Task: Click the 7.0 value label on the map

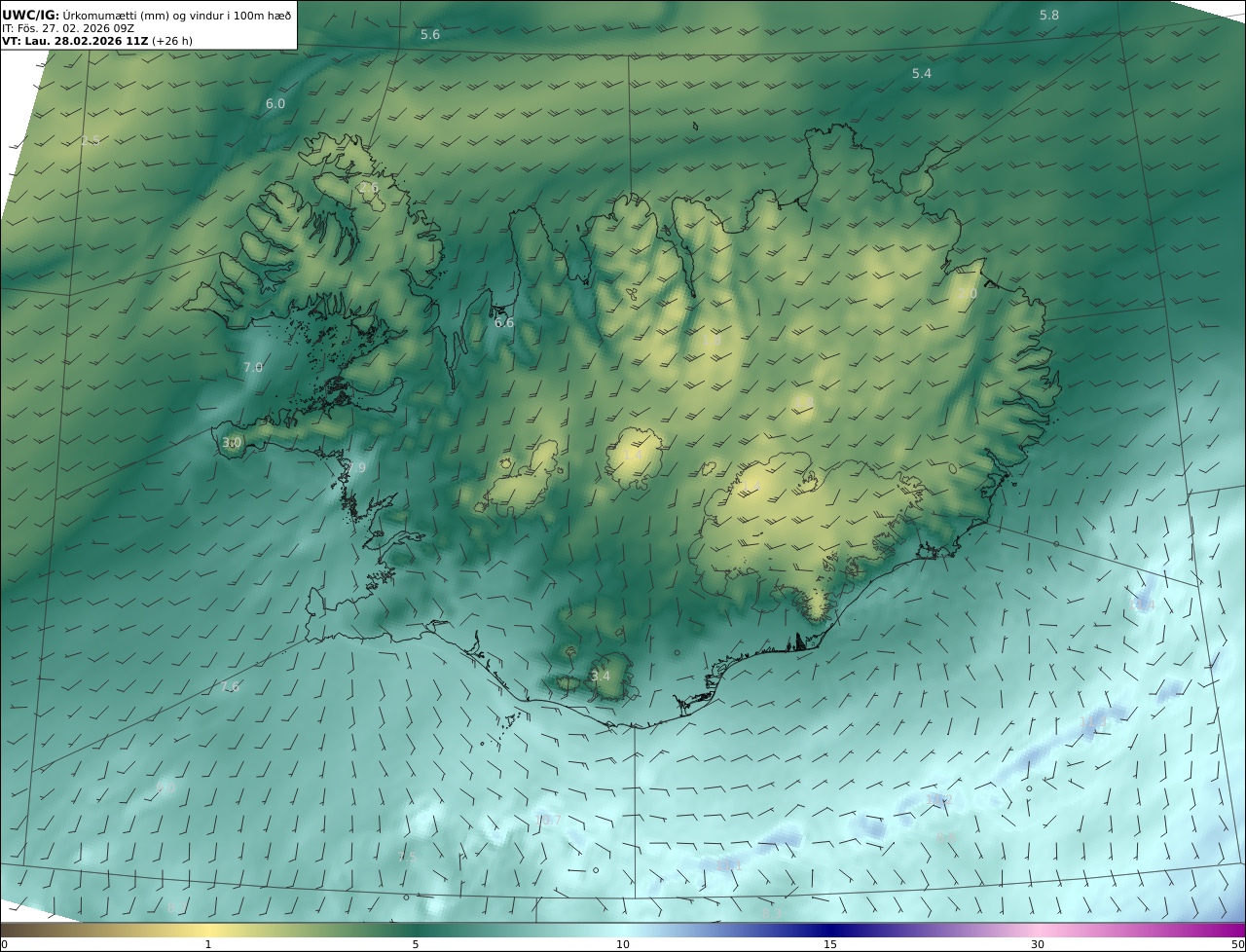Action: pos(253,368)
